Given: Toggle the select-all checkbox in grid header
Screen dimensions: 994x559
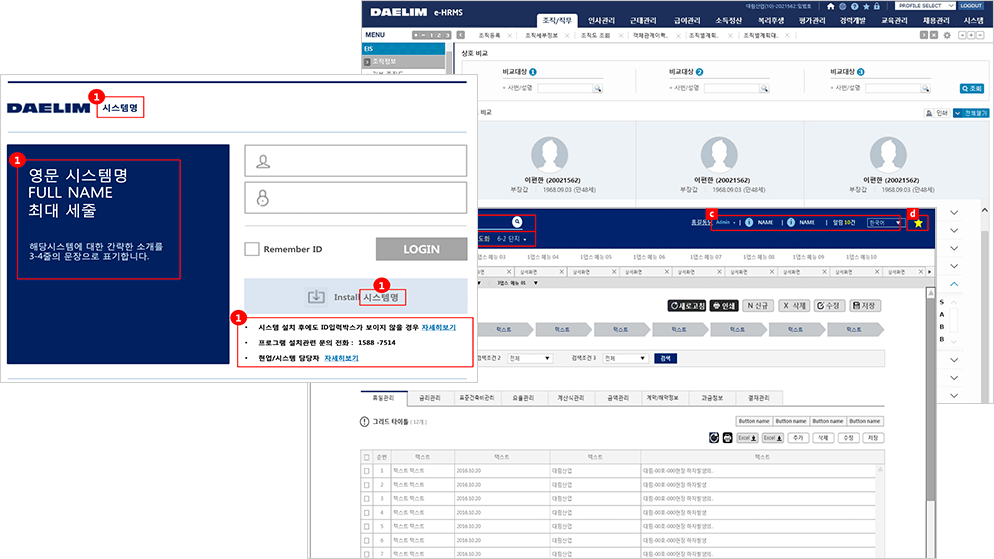Looking at the screenshot, I should (x=367, y=455).
